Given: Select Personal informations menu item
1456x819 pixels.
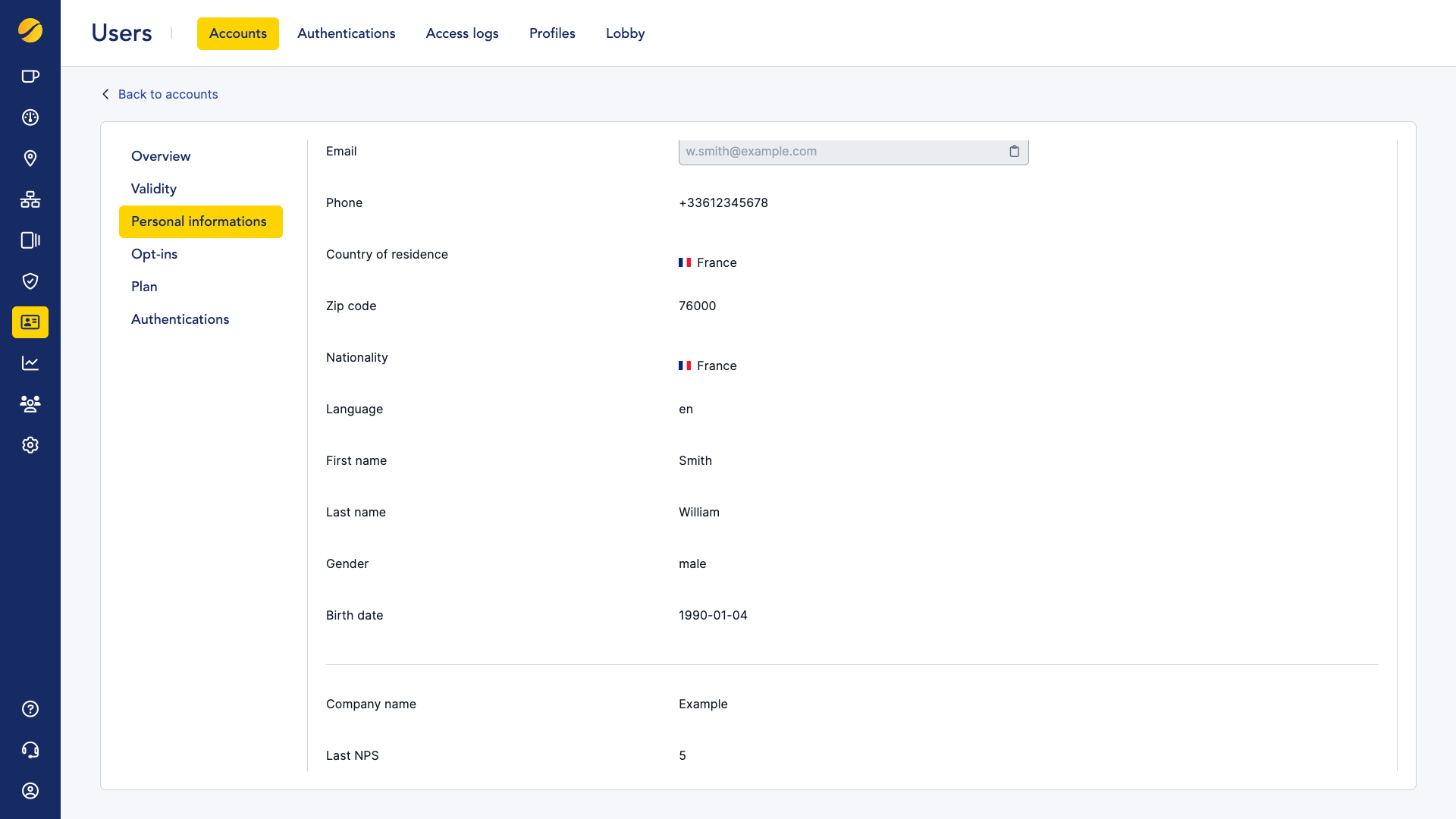Looking at the screenshot, I should (x=201, y=221).
